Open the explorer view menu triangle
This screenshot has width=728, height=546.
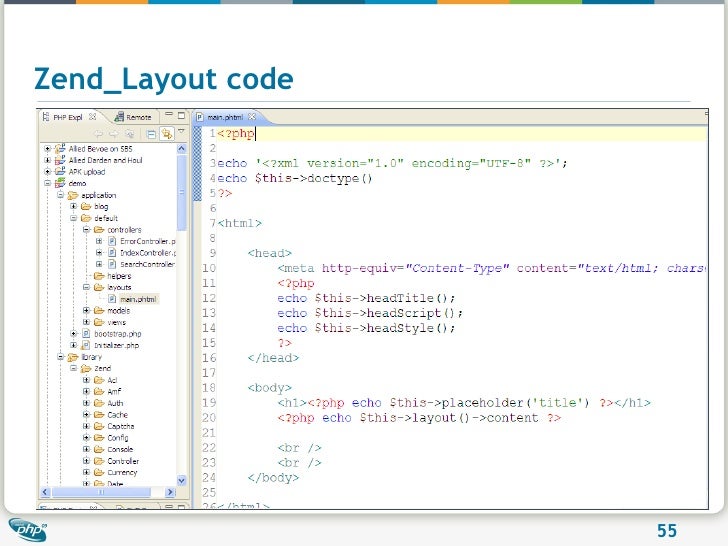(x=182, y=131)
